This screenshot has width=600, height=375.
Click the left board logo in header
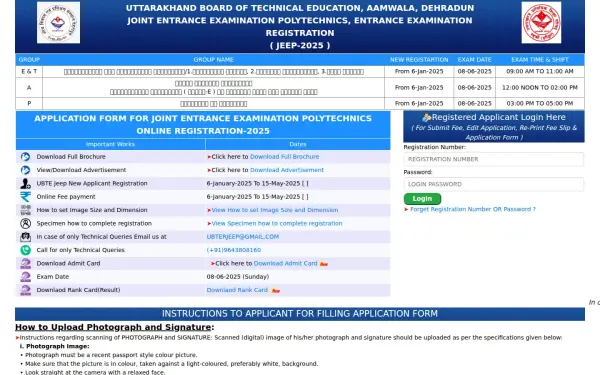pos(59,23)
